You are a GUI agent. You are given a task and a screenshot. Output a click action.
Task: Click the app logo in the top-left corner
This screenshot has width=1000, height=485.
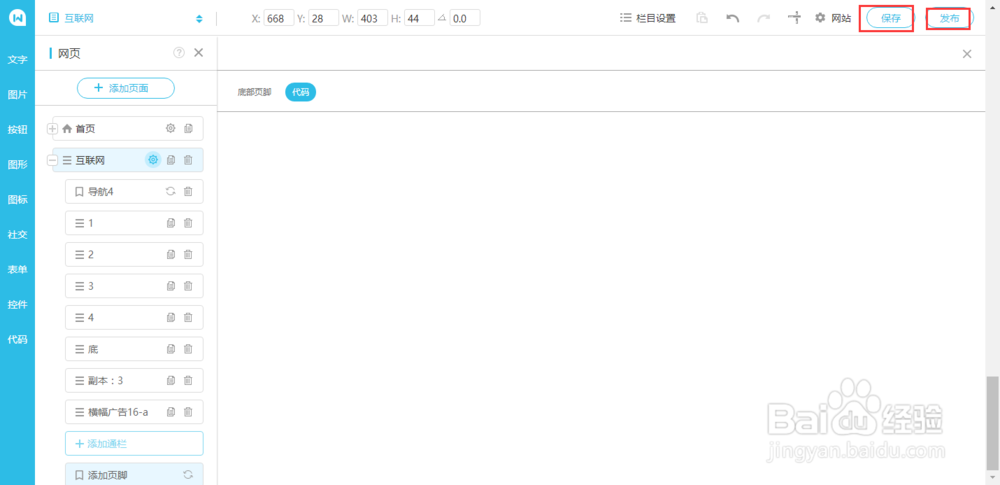click(17, 18)
